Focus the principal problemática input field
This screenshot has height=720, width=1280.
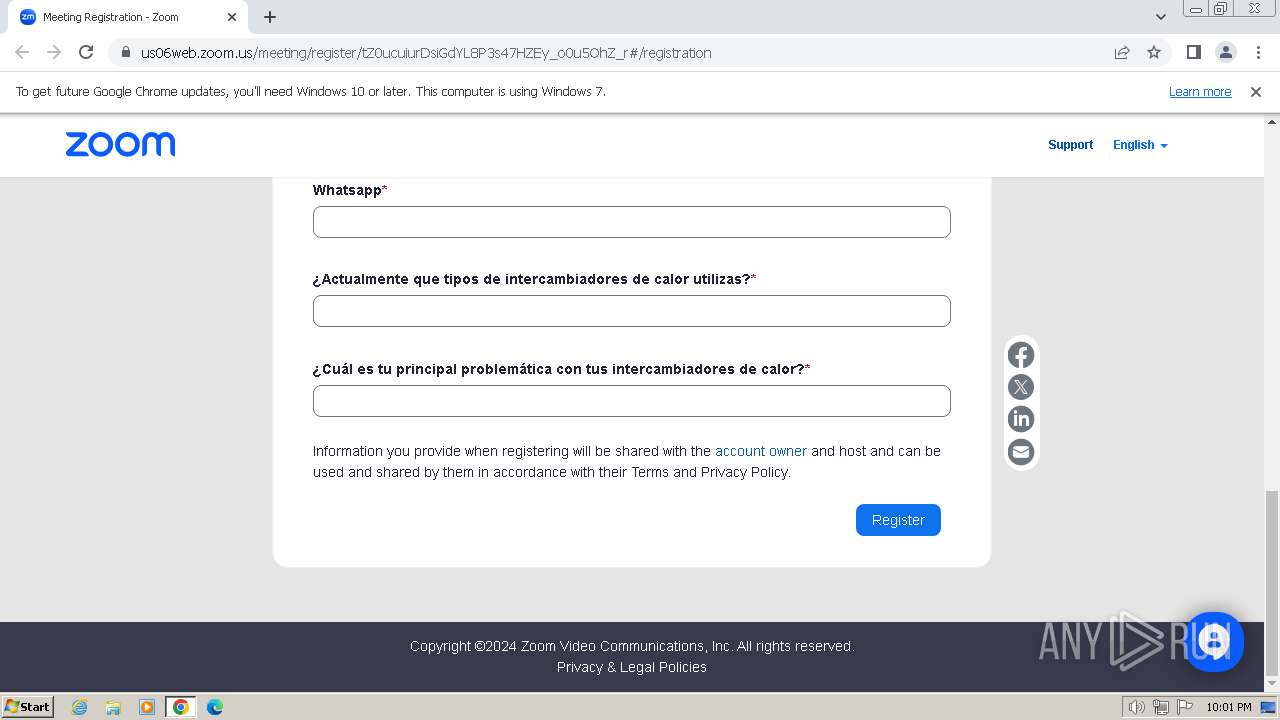[632, 401]
